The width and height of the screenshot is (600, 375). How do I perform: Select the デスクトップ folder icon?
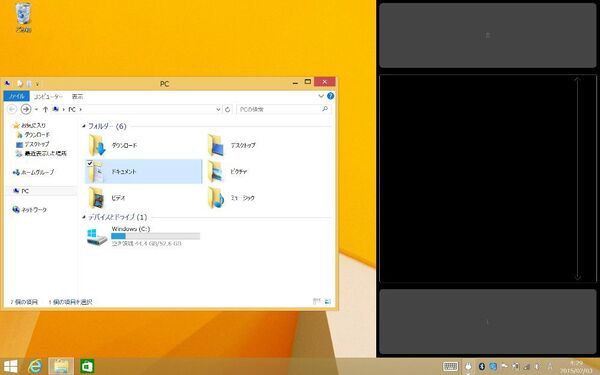point(216,145)
